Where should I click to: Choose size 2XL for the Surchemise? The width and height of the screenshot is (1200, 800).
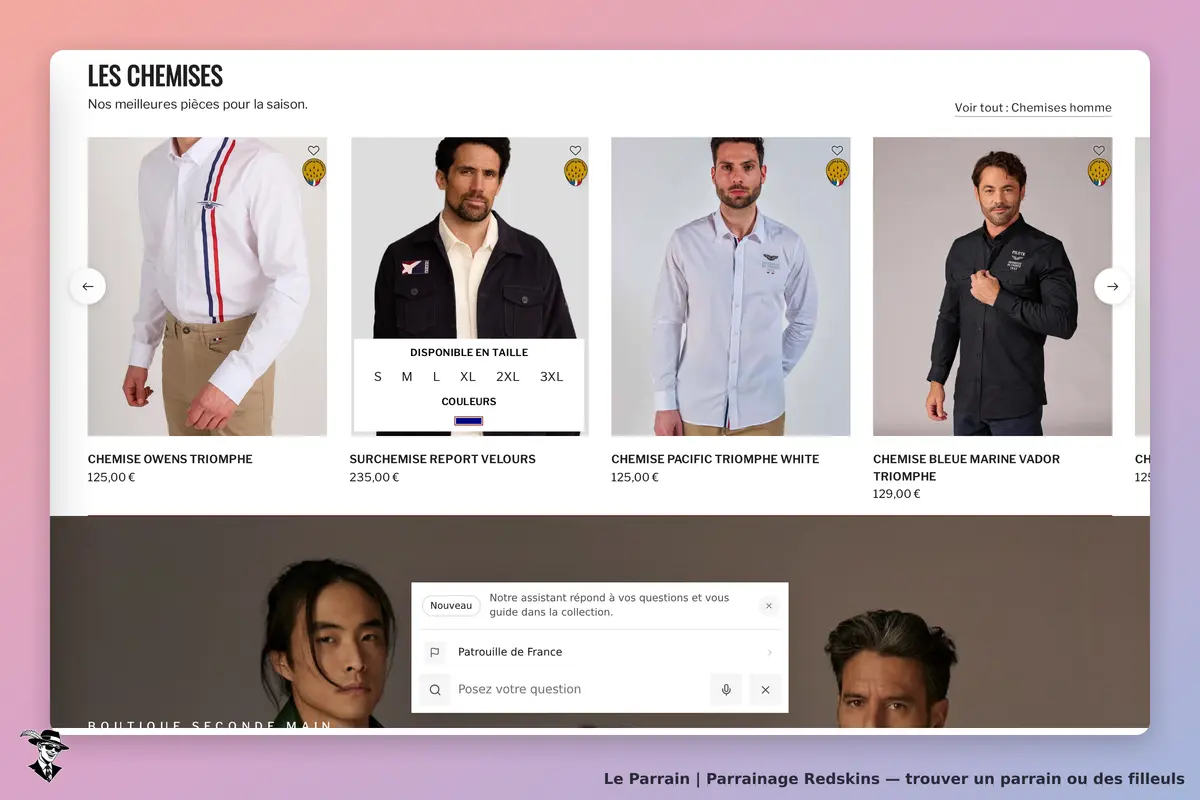click(x=508, y=377)
